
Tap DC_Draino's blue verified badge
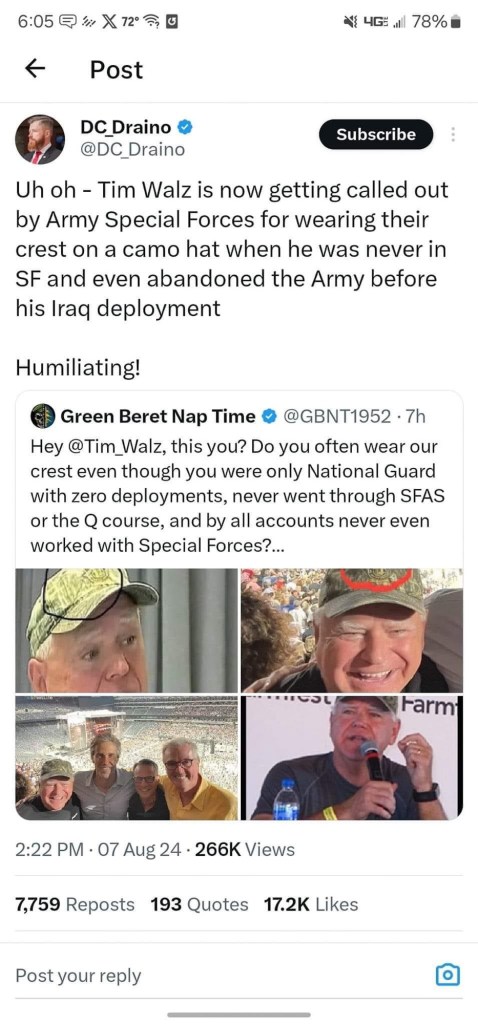click(x=185, y=127)
